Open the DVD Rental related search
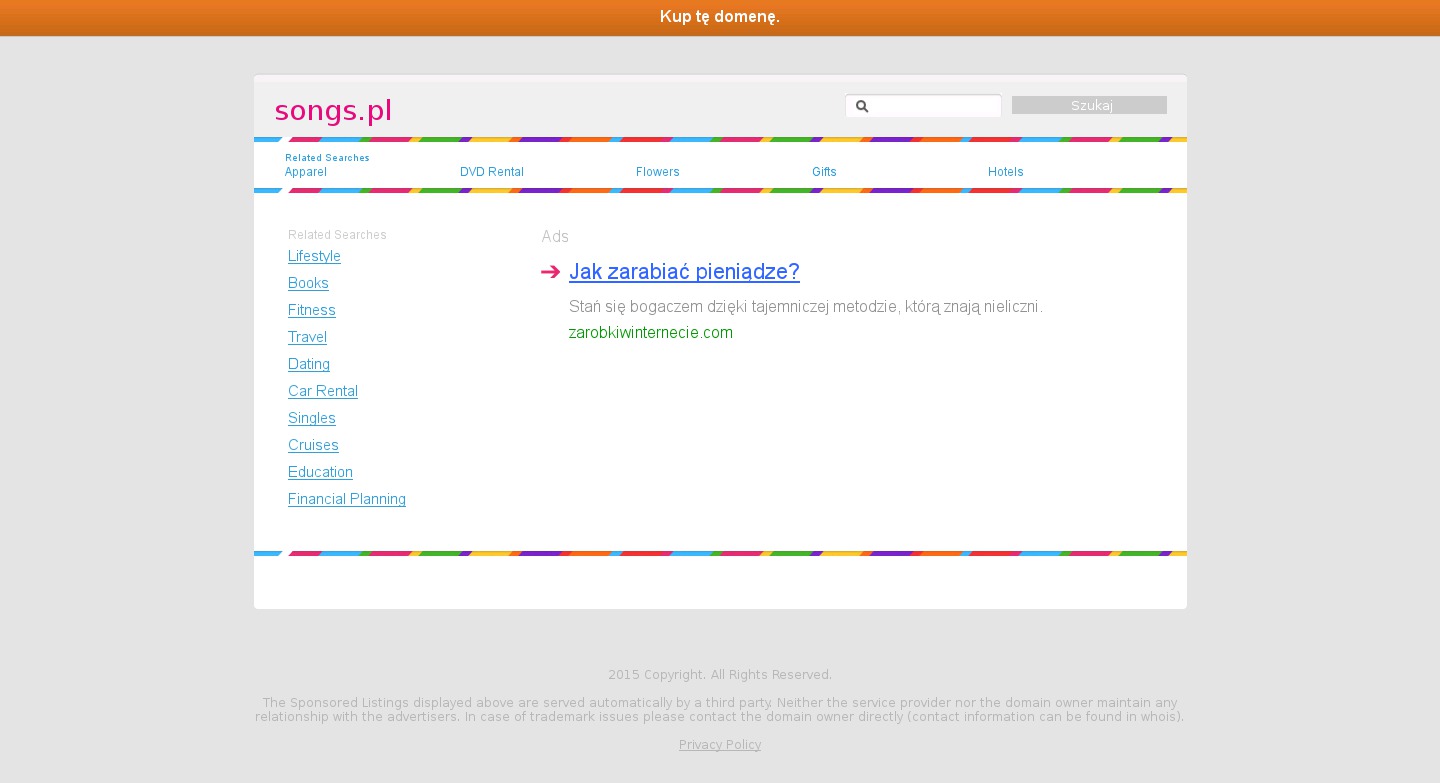 [x=492, y=172]
